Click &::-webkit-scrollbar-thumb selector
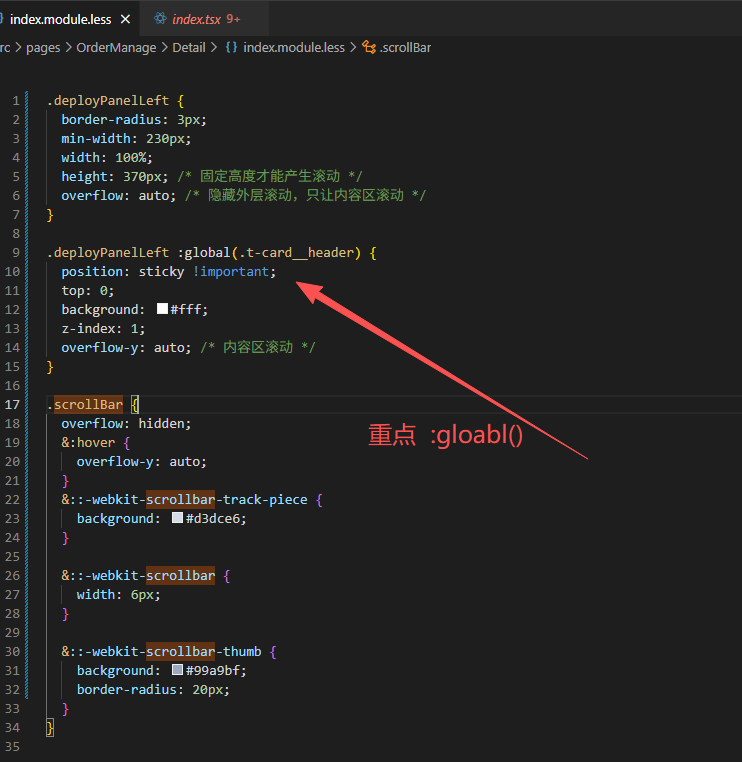 tap(161, 651)
